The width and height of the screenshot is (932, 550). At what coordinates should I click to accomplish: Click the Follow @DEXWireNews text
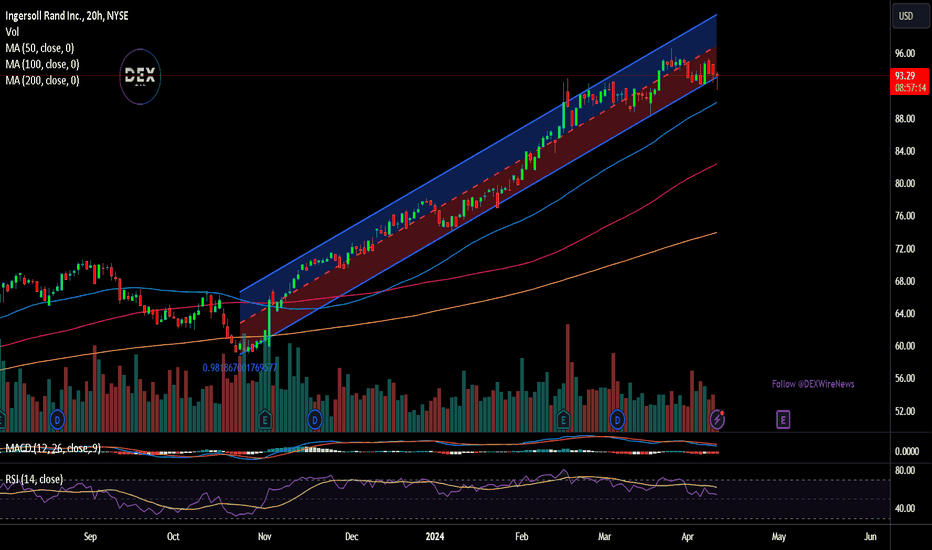813,384
